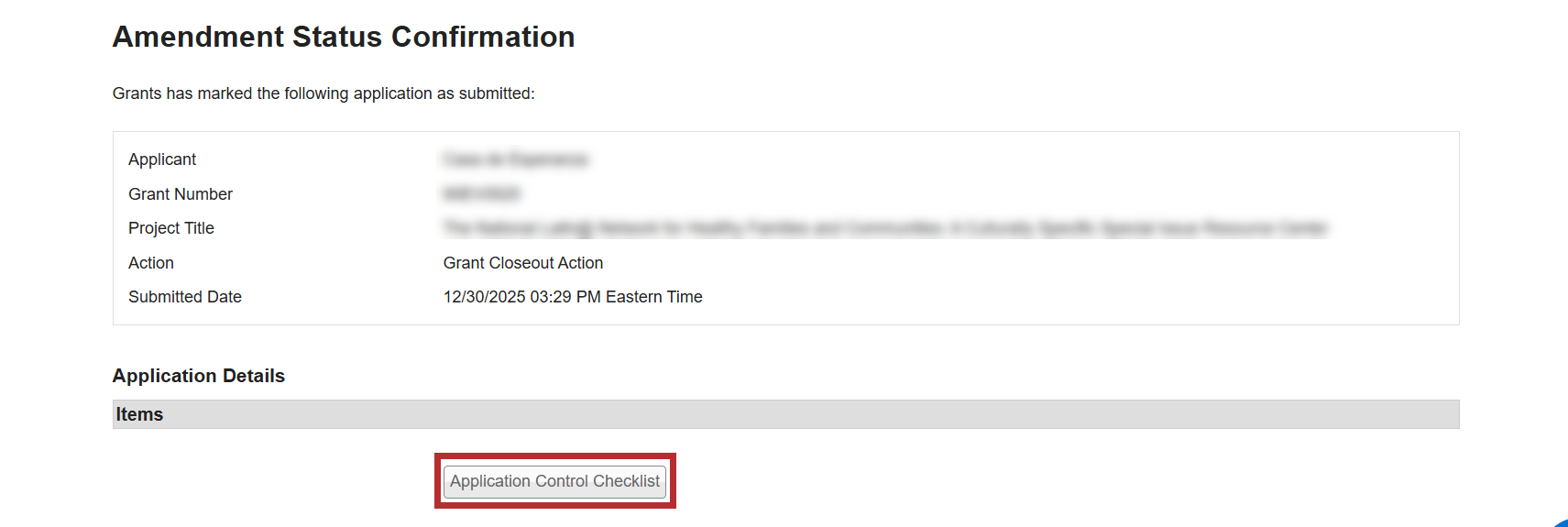Open the Application Control Checklist

point(554,481)
